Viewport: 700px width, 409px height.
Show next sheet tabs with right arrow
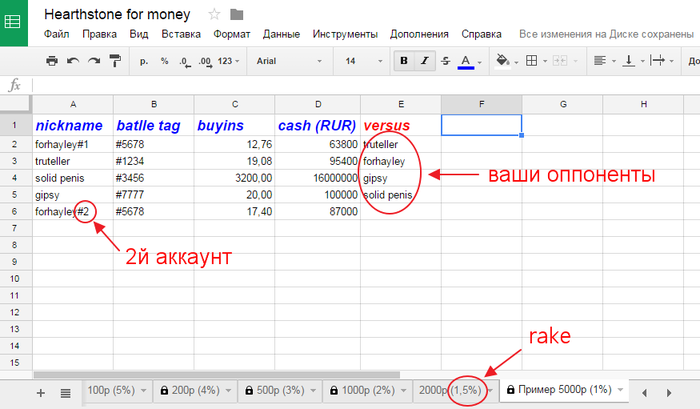(669, 393)
